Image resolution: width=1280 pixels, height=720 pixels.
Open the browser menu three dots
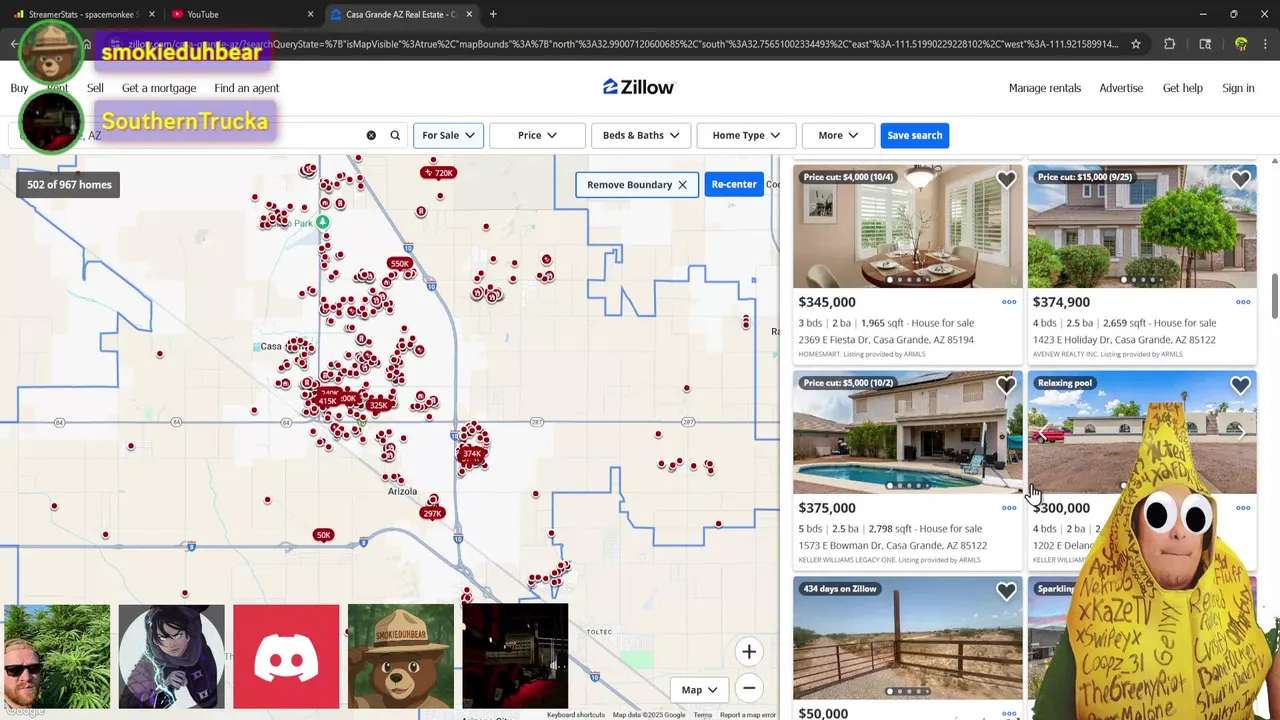coord(1266,44)
